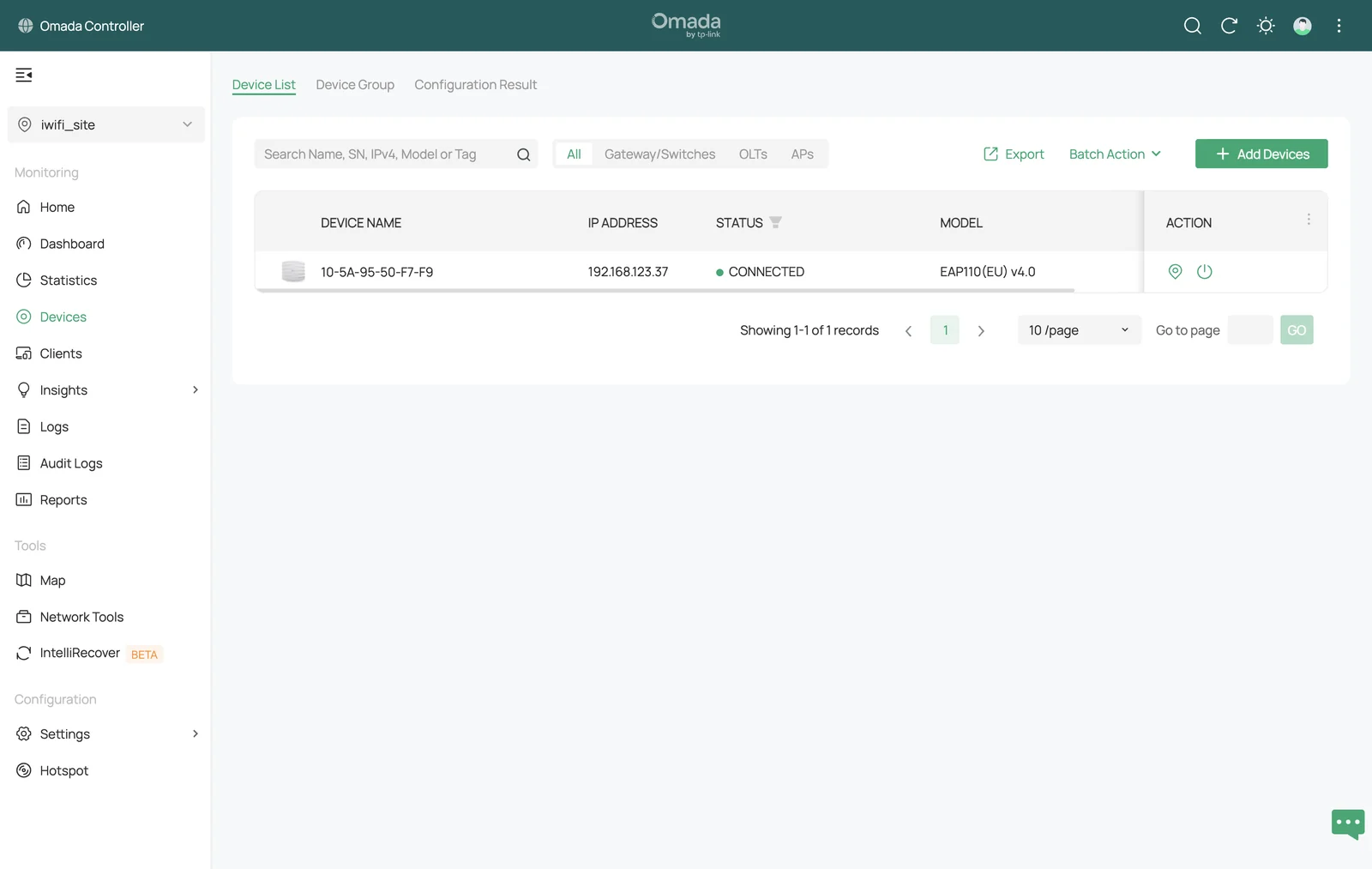This screenshot has height=869, width=1372.
Task: Click the GO page button
Action: point(1297,330)
